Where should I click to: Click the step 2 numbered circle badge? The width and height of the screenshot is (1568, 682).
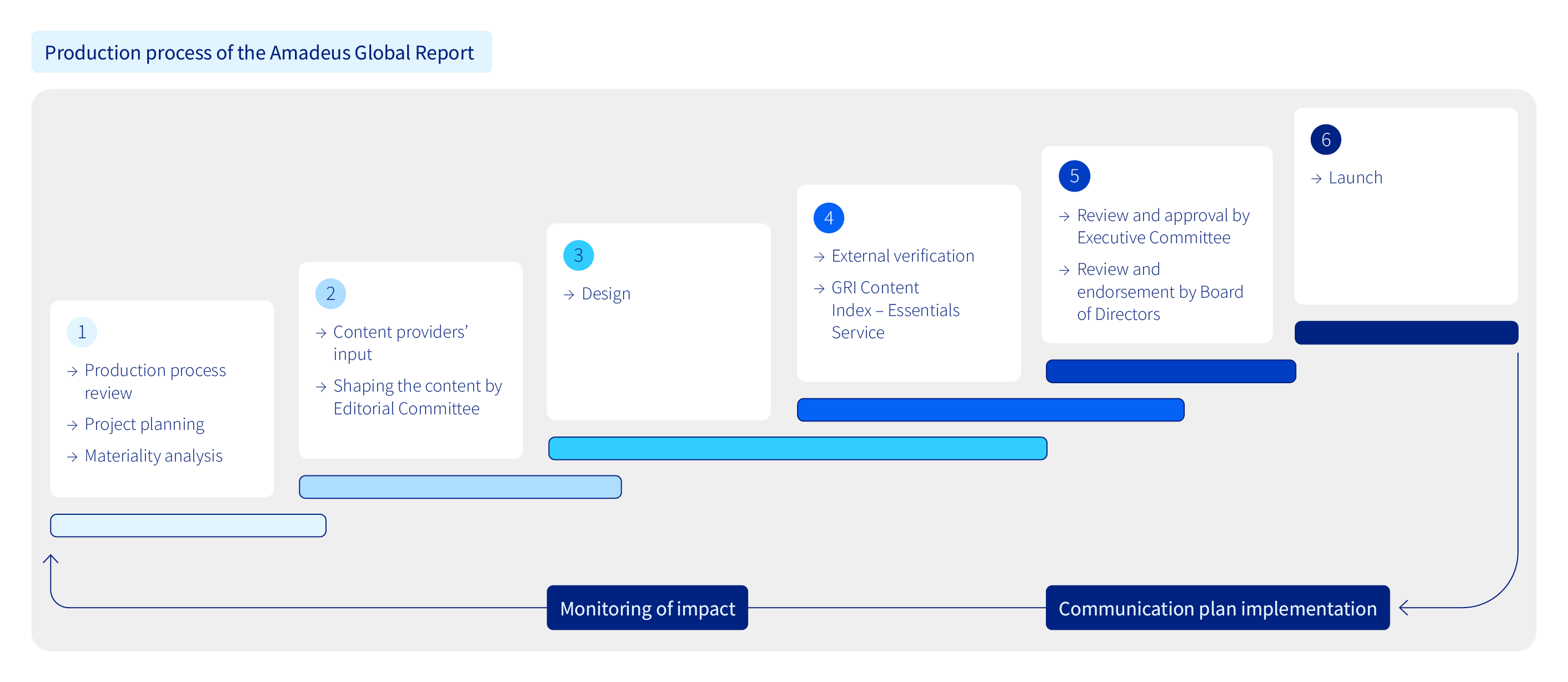pos(330,293)
